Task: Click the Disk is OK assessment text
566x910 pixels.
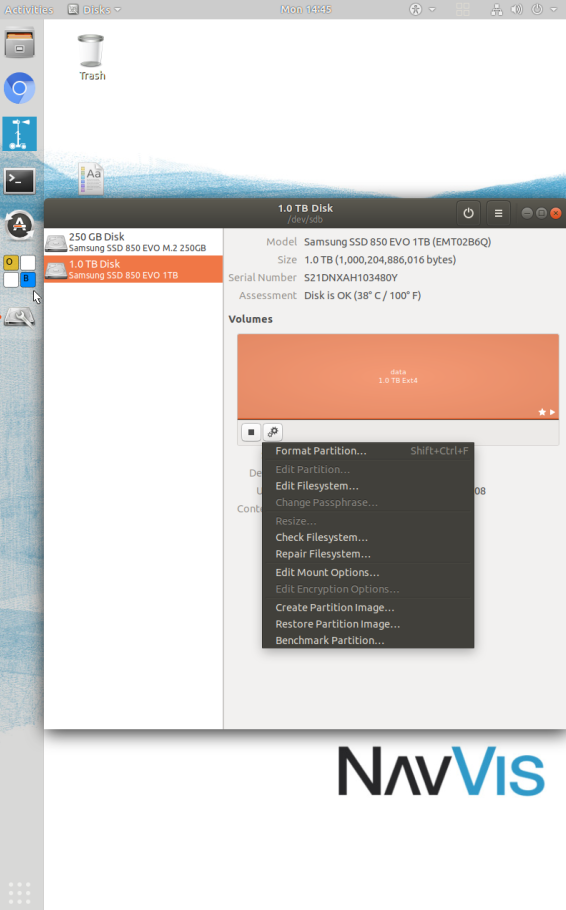Action: [362, 295]
